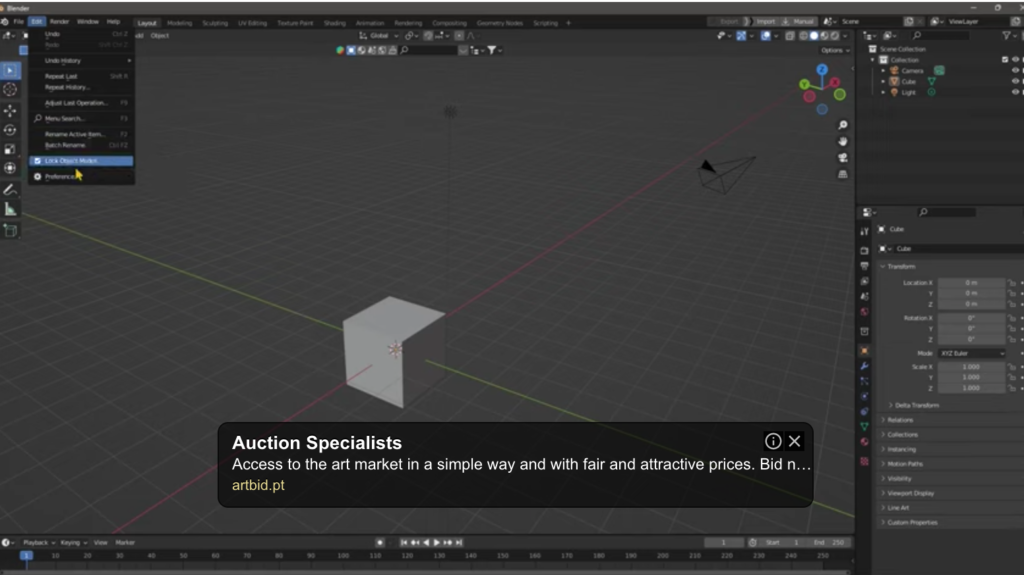Viewport: 1024px width, 575px height.
Task: Click the viewport pan hand icon
Action: (x=843, y=141)
